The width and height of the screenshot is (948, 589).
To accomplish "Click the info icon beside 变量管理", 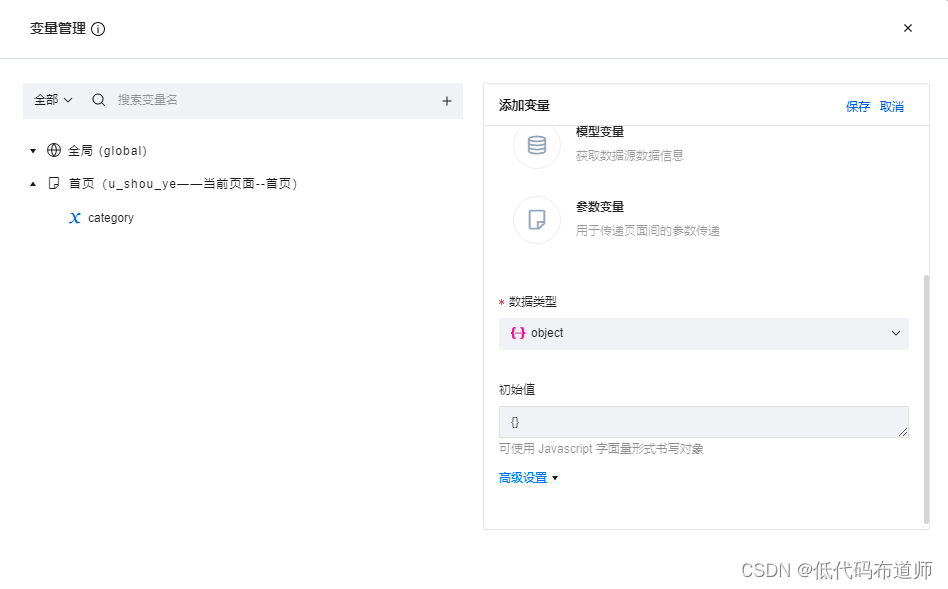I will point(98,29).
